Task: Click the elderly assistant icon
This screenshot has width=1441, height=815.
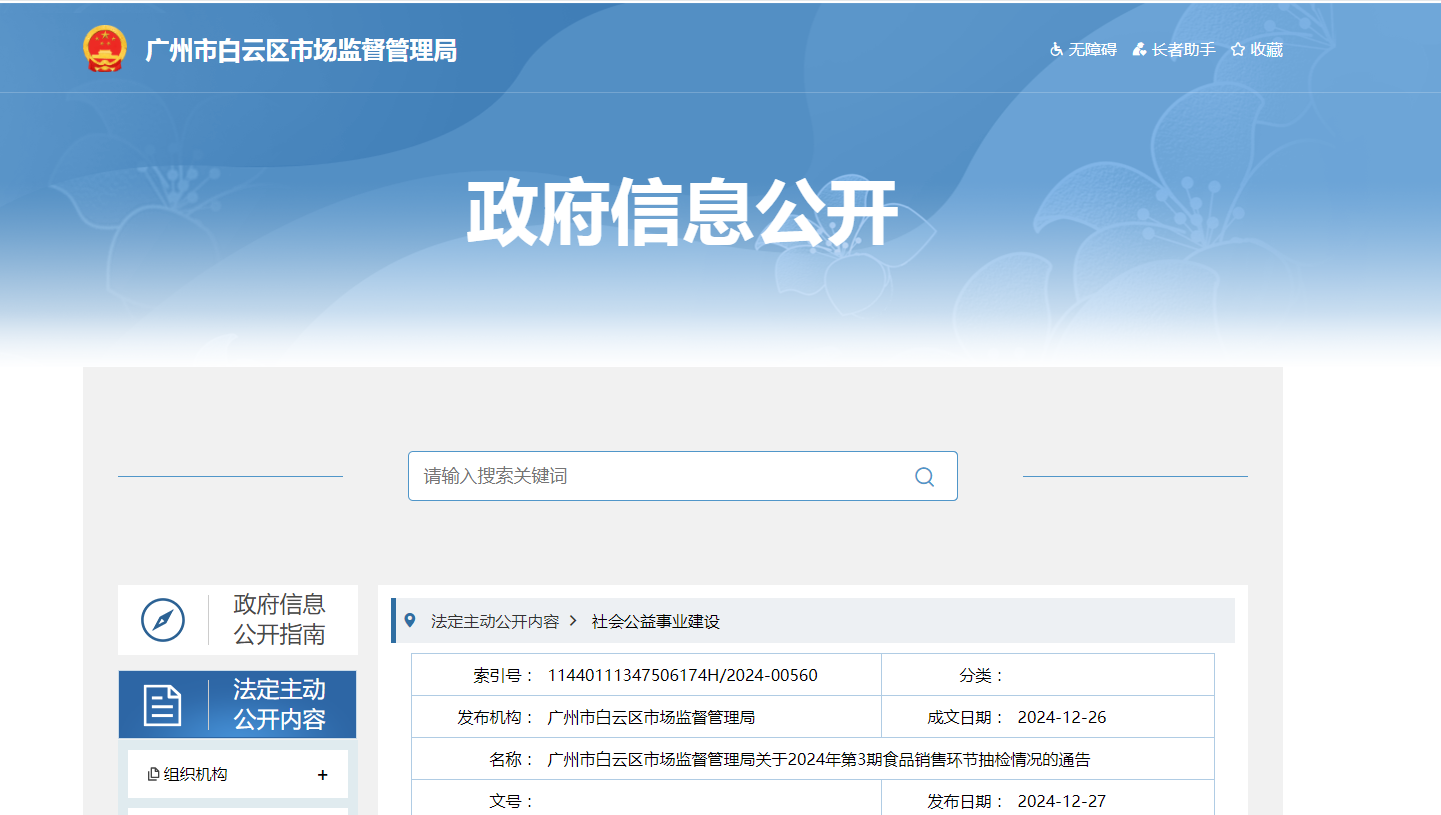Action: [1139, 49]
